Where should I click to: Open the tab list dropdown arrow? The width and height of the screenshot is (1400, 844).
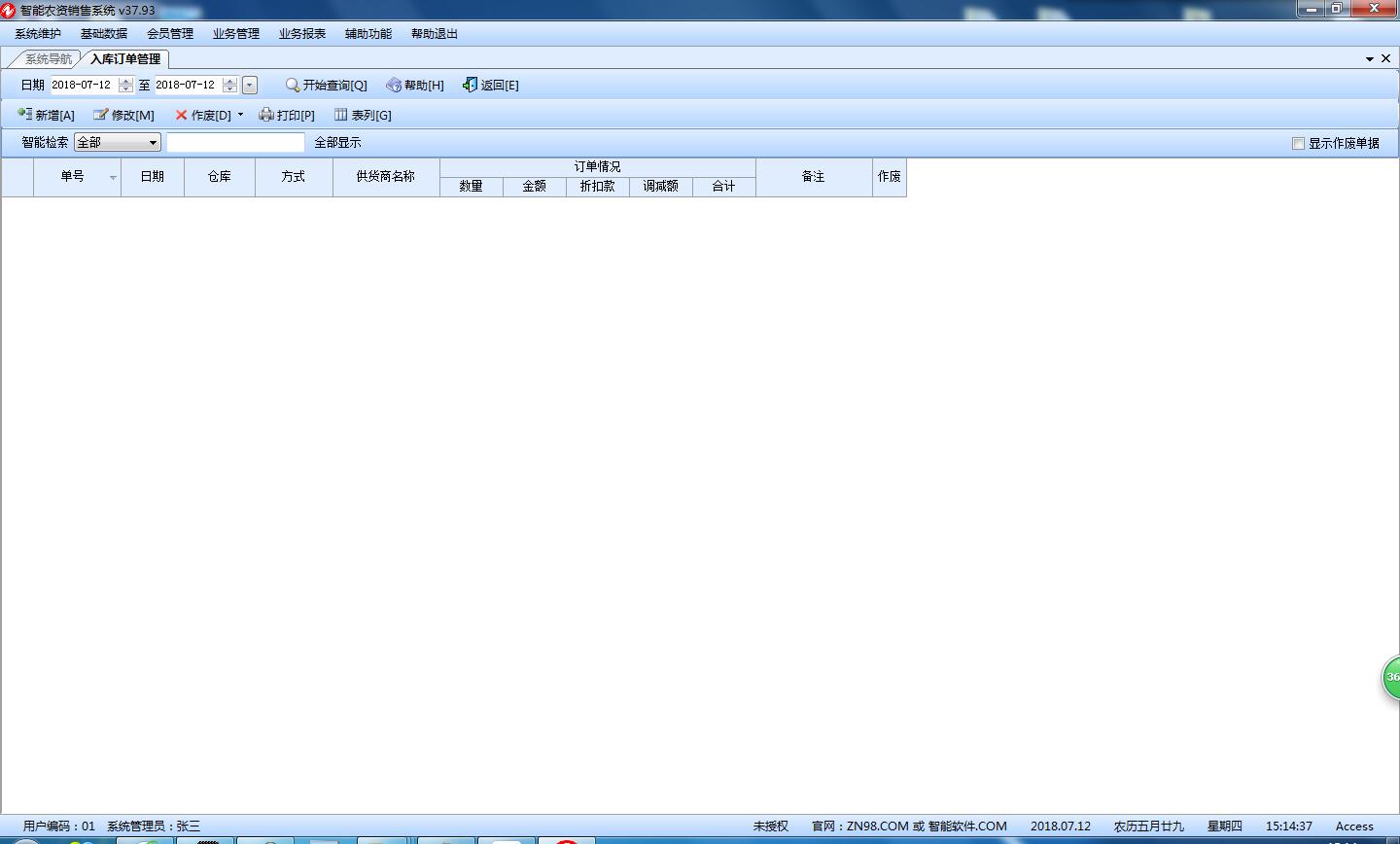[x=1370, y=59]
